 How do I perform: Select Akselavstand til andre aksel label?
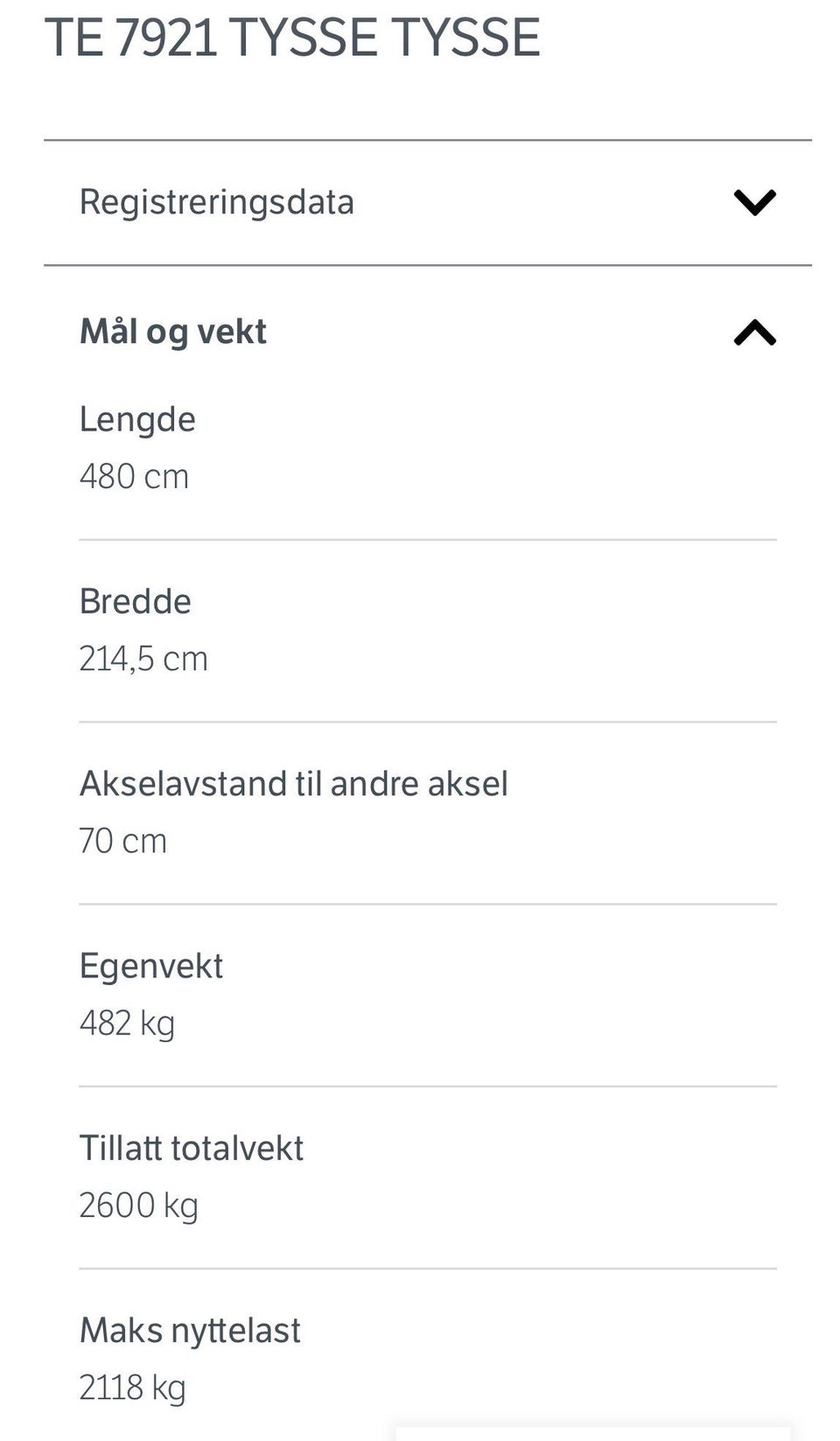tap(294, 784)
